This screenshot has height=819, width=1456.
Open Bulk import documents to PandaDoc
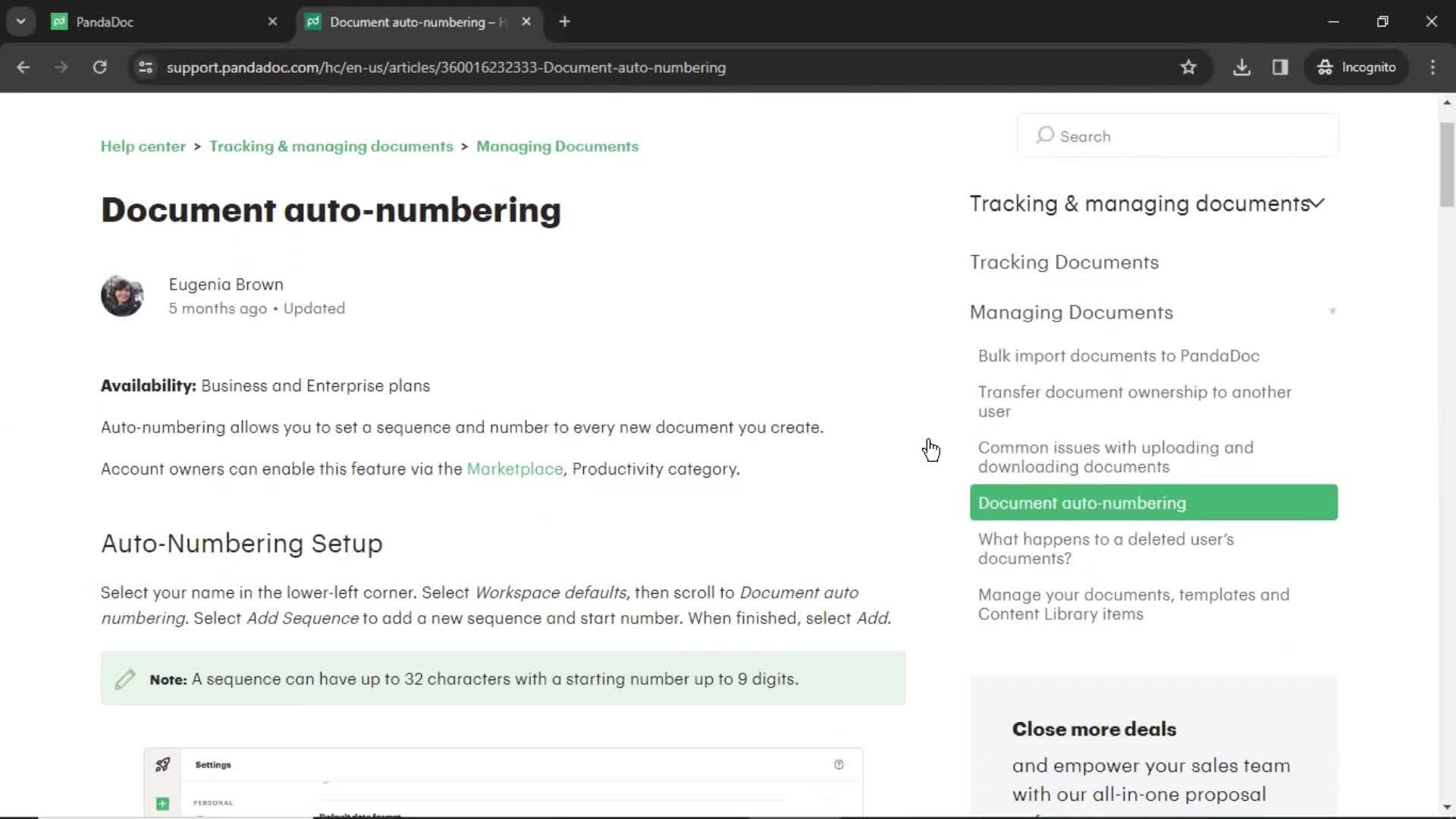(x=1119, y=356)
